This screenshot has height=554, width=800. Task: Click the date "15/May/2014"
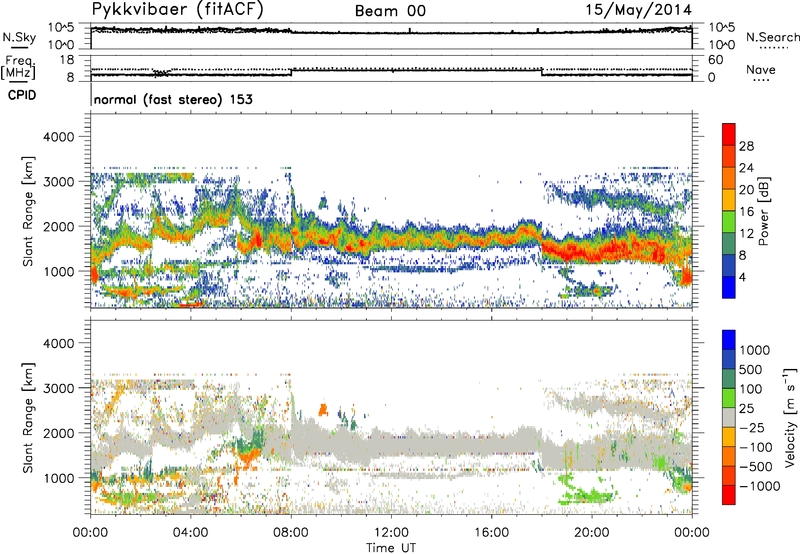point(638,10)
